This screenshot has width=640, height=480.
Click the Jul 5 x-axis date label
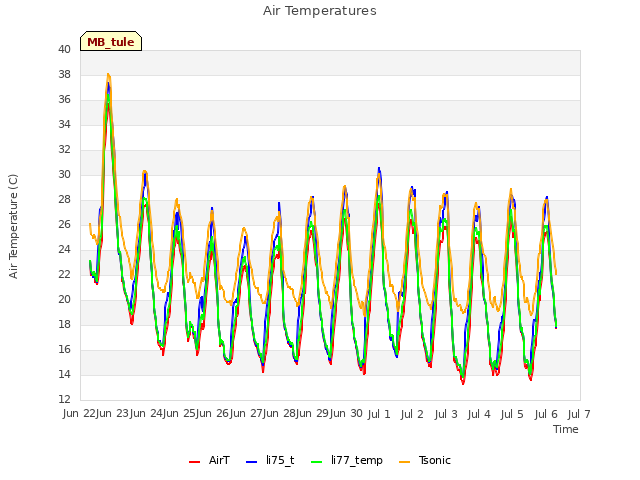(512, 414)
